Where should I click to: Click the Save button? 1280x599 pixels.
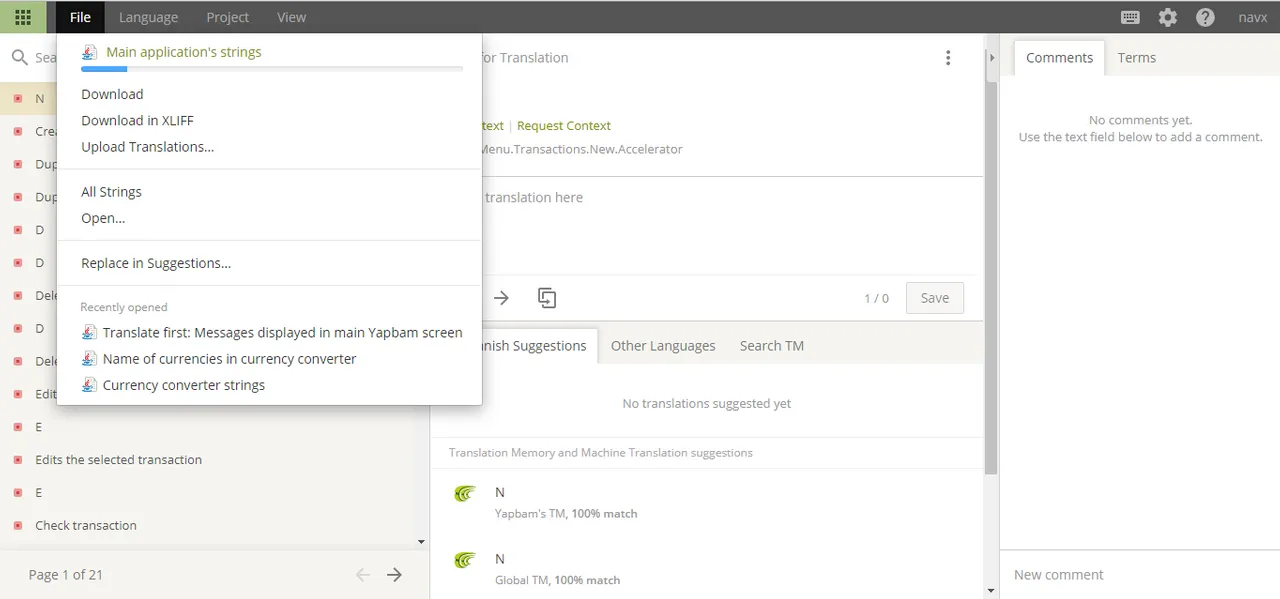coord(935,298)
